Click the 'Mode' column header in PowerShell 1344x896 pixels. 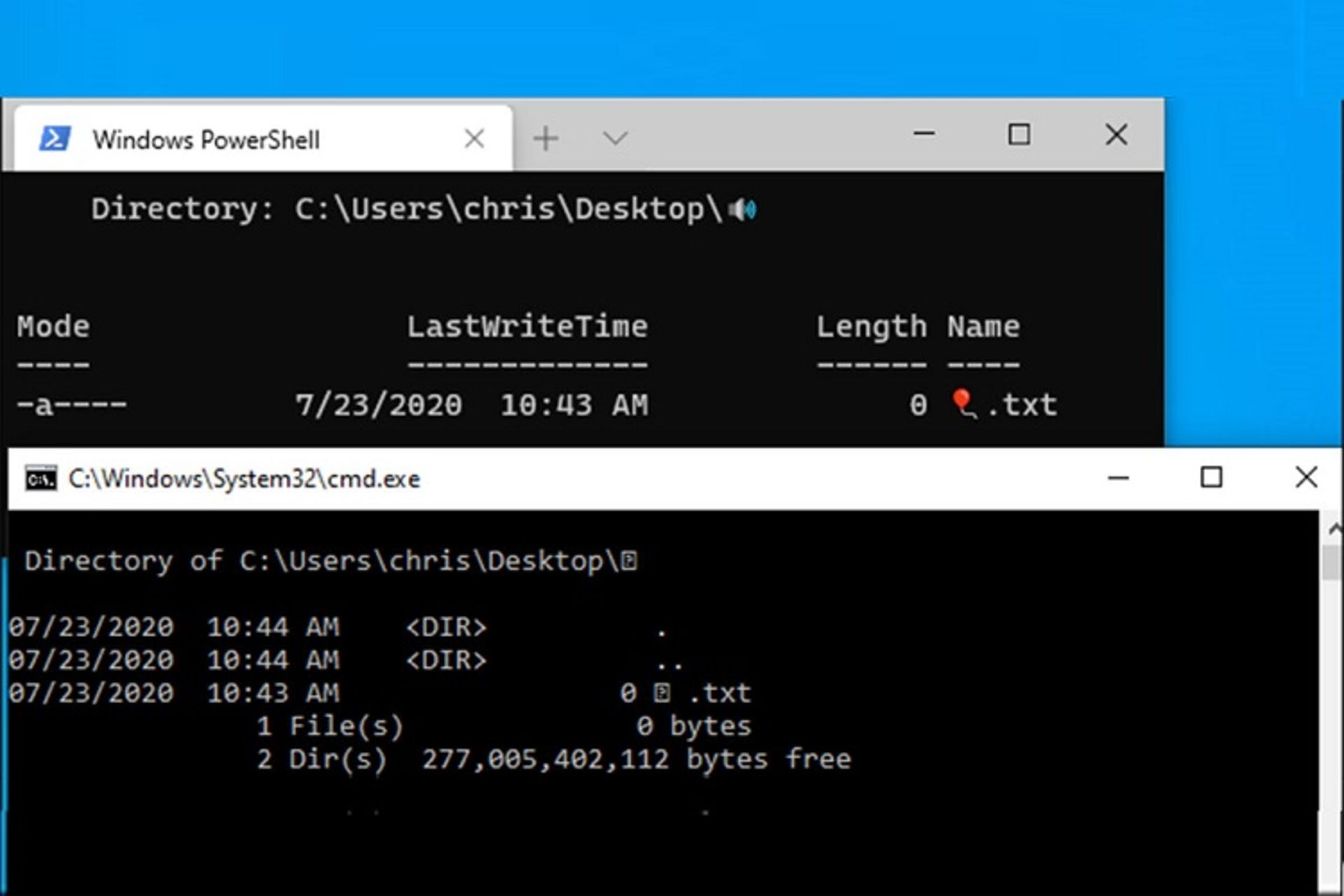(53, 327)
